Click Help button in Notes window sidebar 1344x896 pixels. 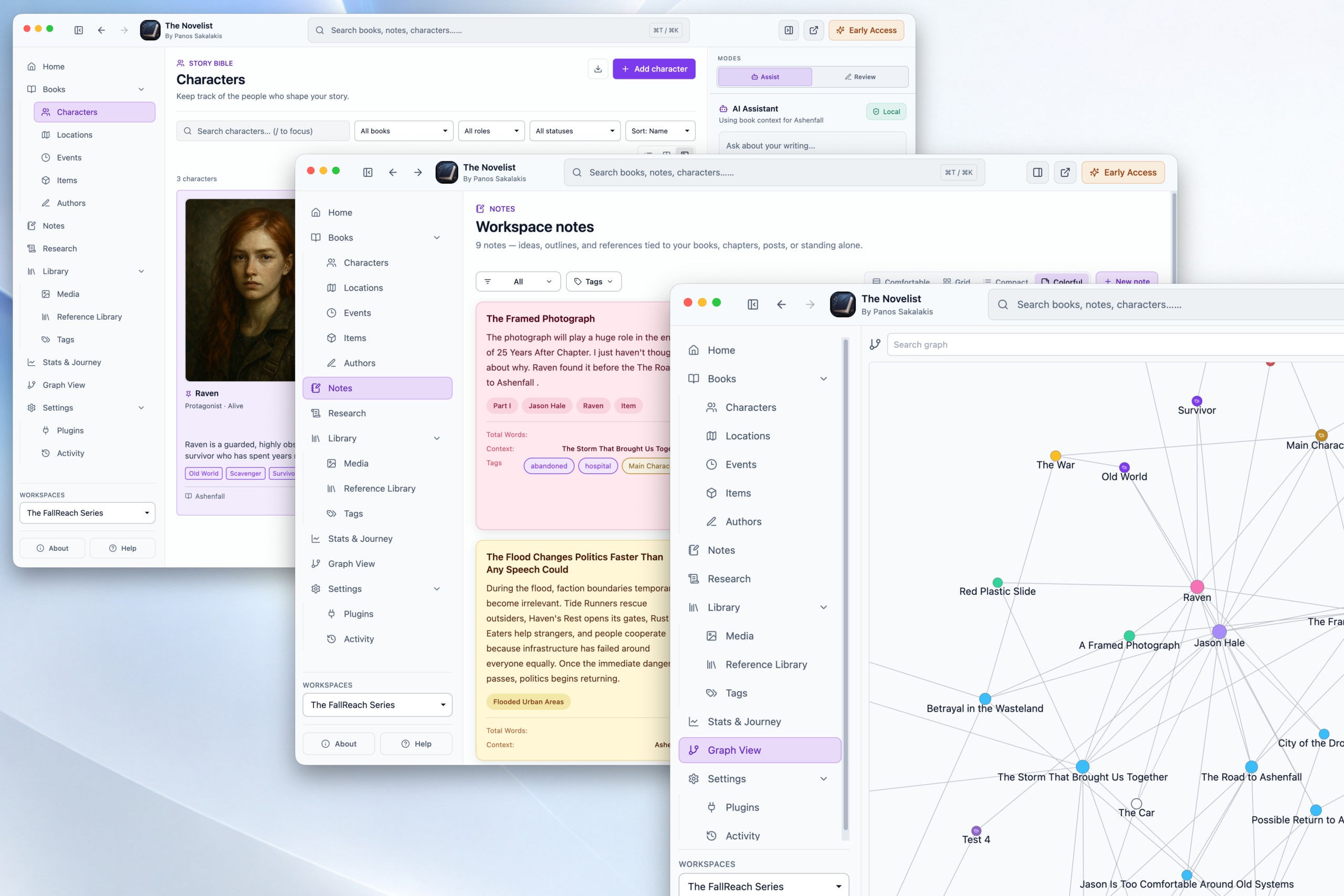(x=416, y=743)
